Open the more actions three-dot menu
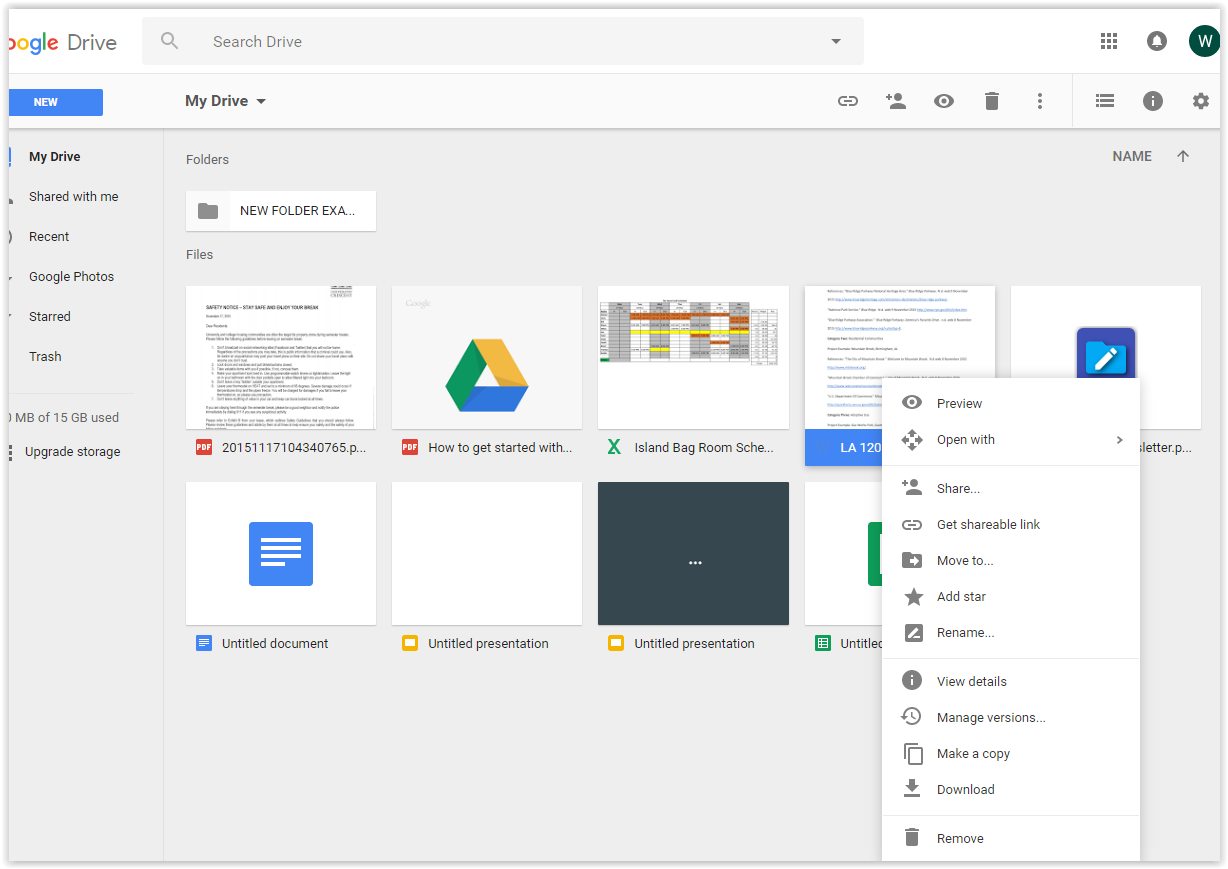1228x869 pixels. [x=1040, y=101]
